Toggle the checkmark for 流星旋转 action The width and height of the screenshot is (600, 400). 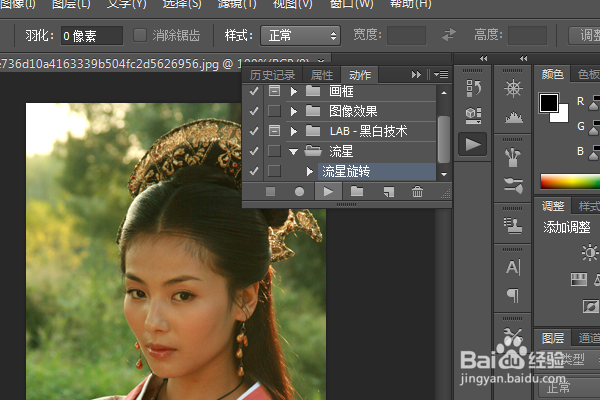pos(254,171)
